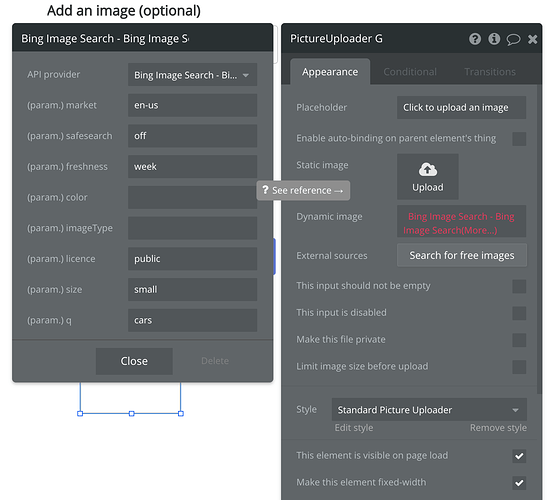Close the PictureUploader G property panel

tap(532, 39)
